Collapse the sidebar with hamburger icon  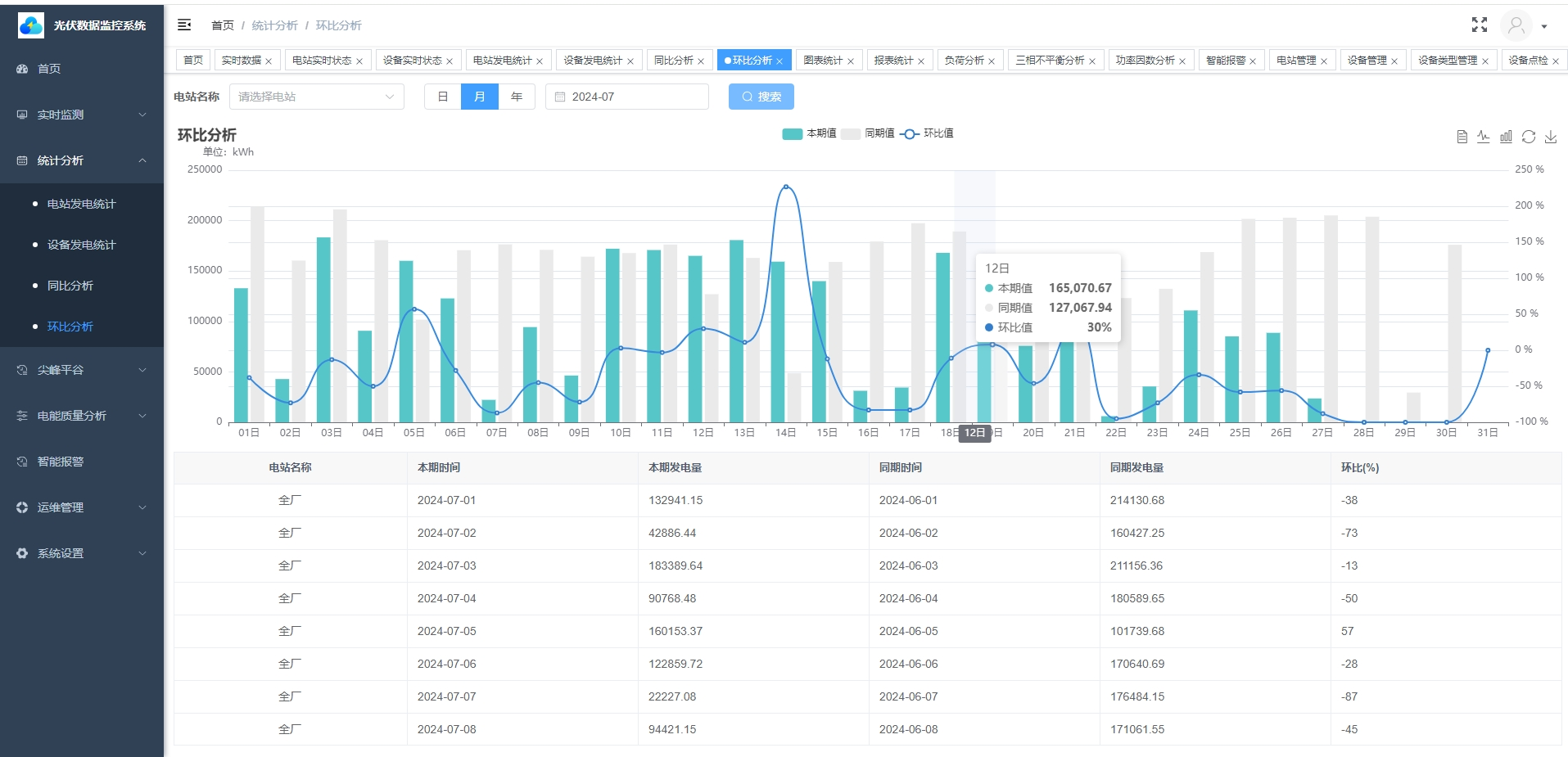click(x=184, y=25)
